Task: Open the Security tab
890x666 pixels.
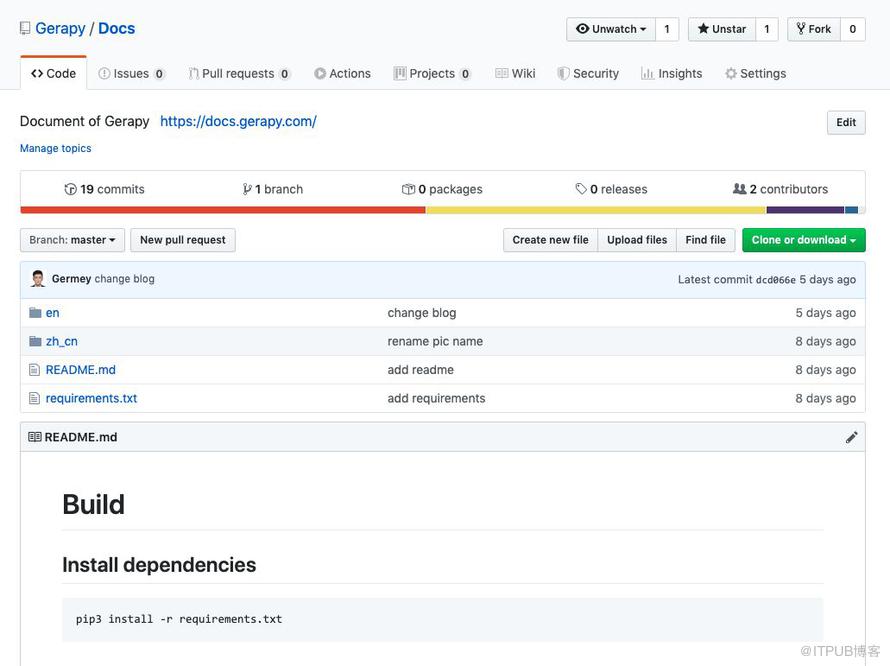Action: (x=588, y=73)
